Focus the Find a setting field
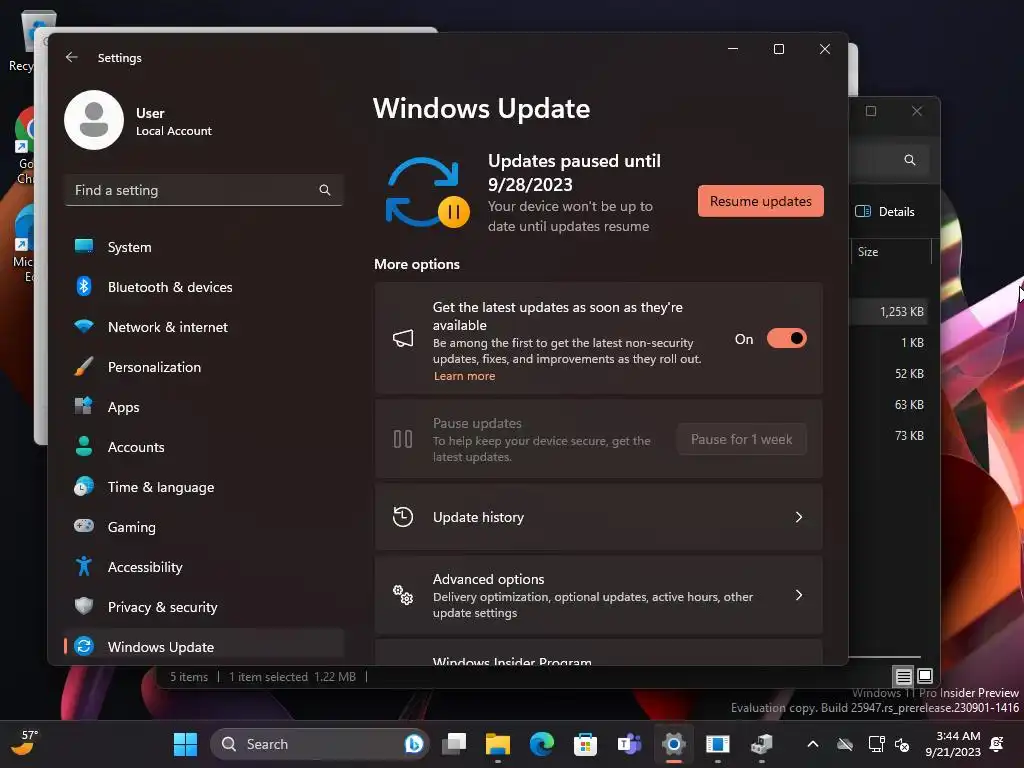Screen dimensions: 1024x768 [x=204, y=190]
